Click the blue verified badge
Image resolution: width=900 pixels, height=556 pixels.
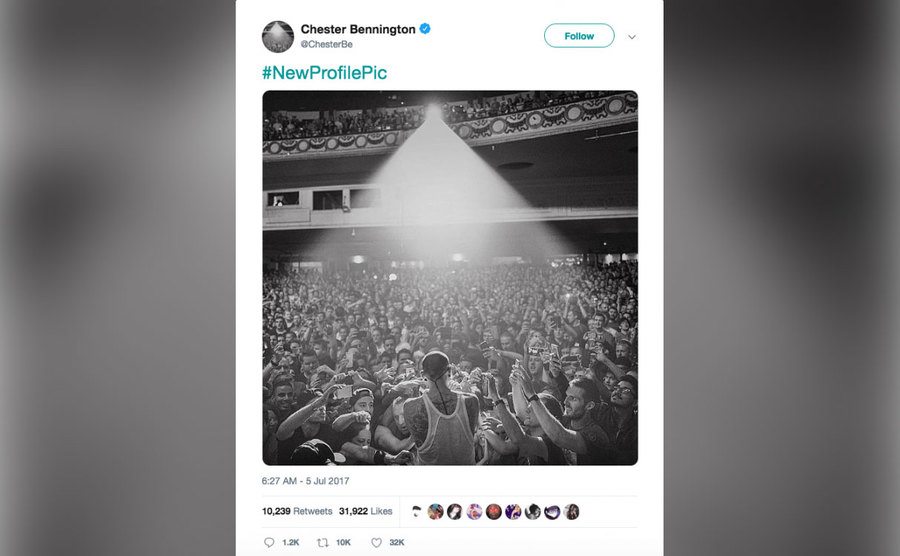[x=425, y=30]
